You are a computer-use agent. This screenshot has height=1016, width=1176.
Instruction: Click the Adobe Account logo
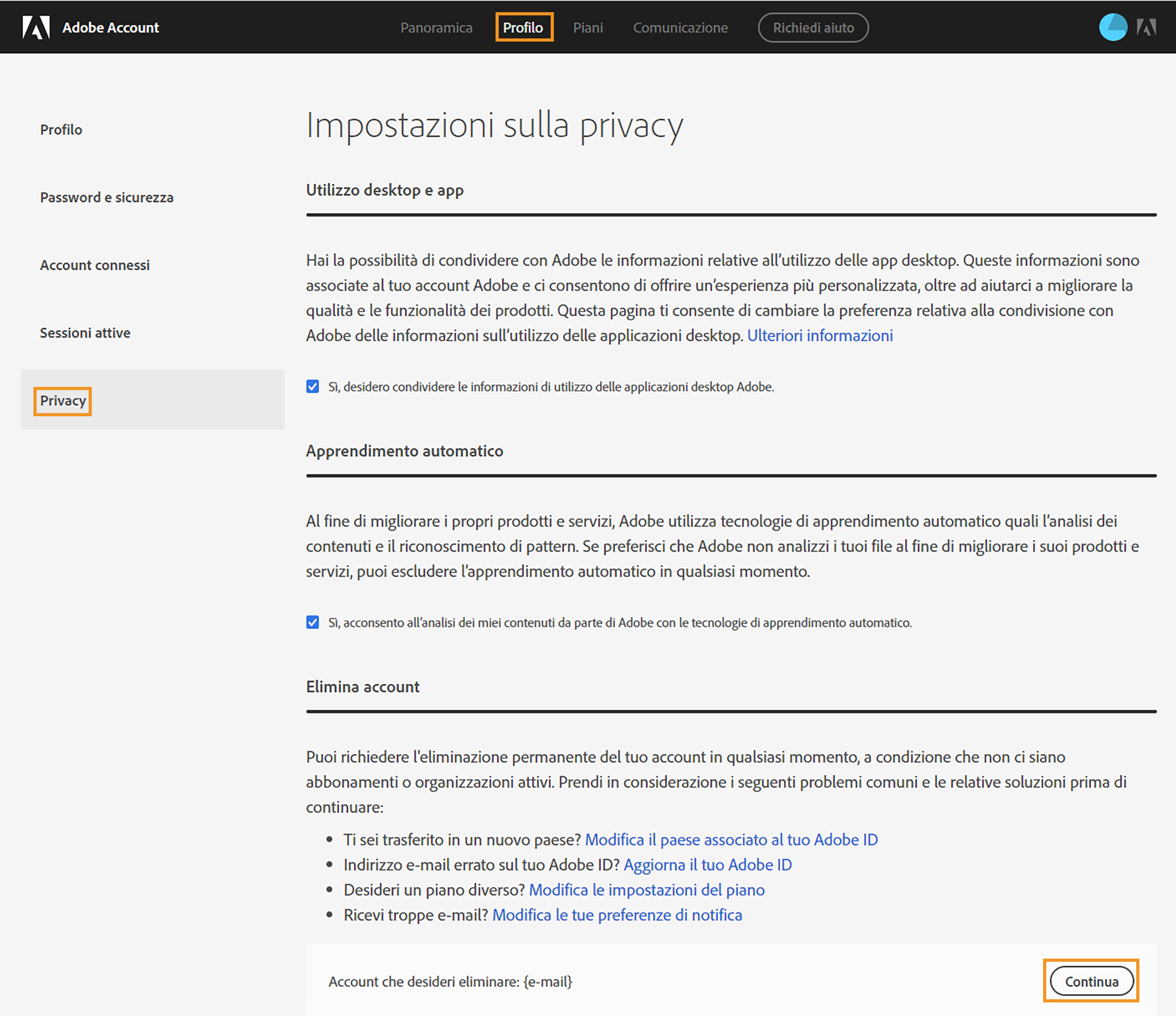click(91, 27)
